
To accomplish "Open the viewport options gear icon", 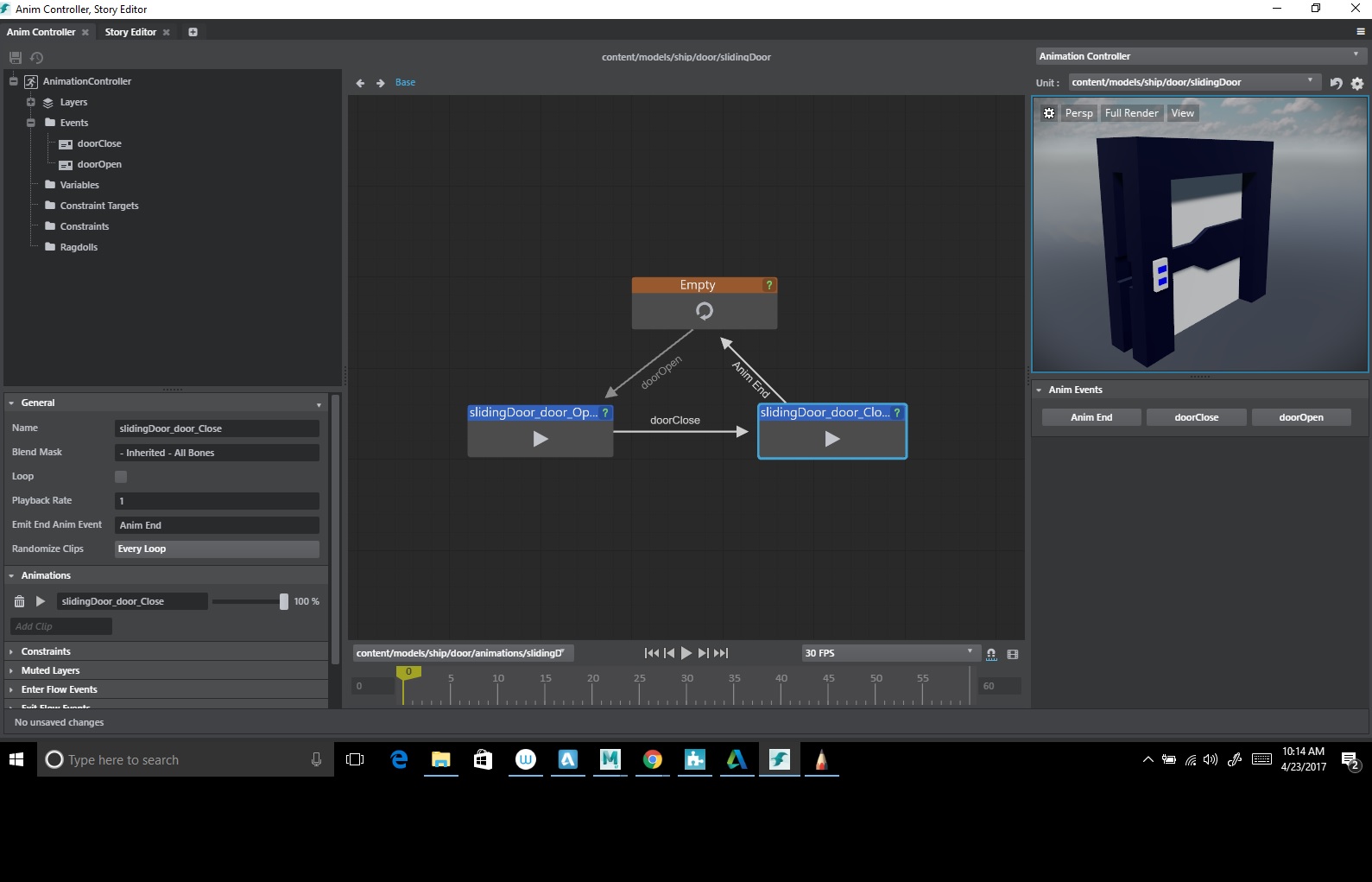I will click(1049, 113).
